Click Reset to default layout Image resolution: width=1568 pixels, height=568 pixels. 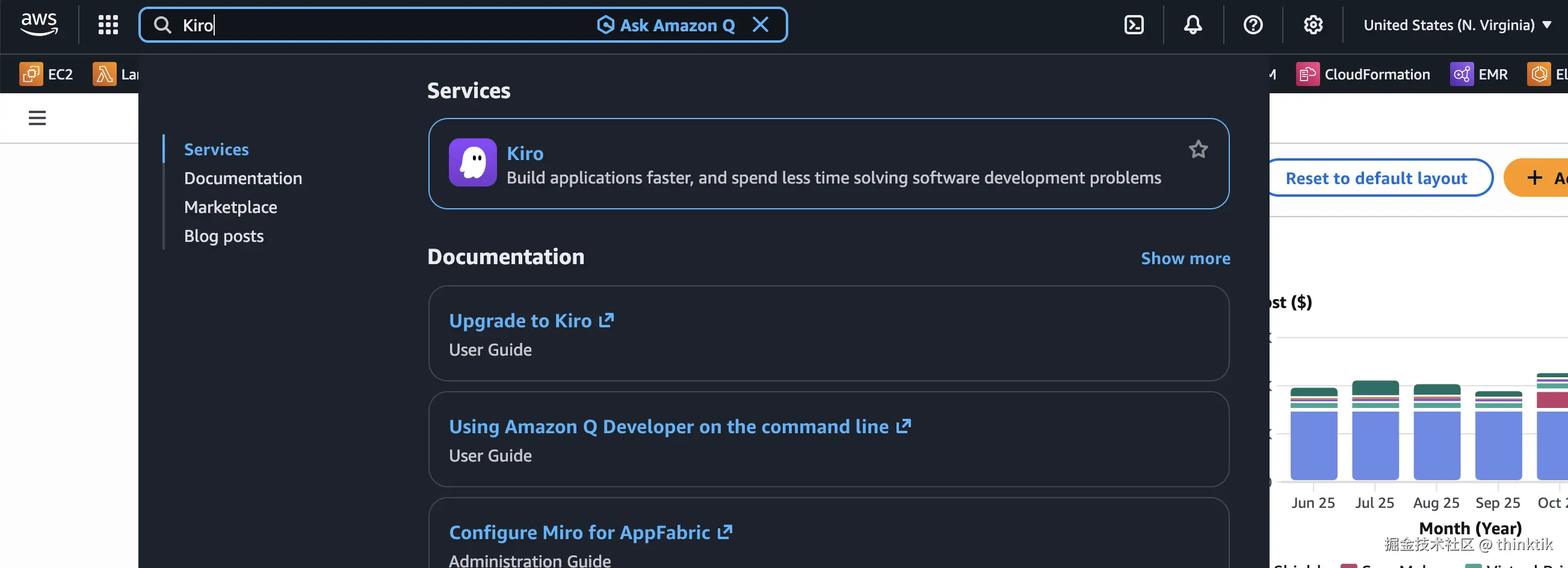1375,178
